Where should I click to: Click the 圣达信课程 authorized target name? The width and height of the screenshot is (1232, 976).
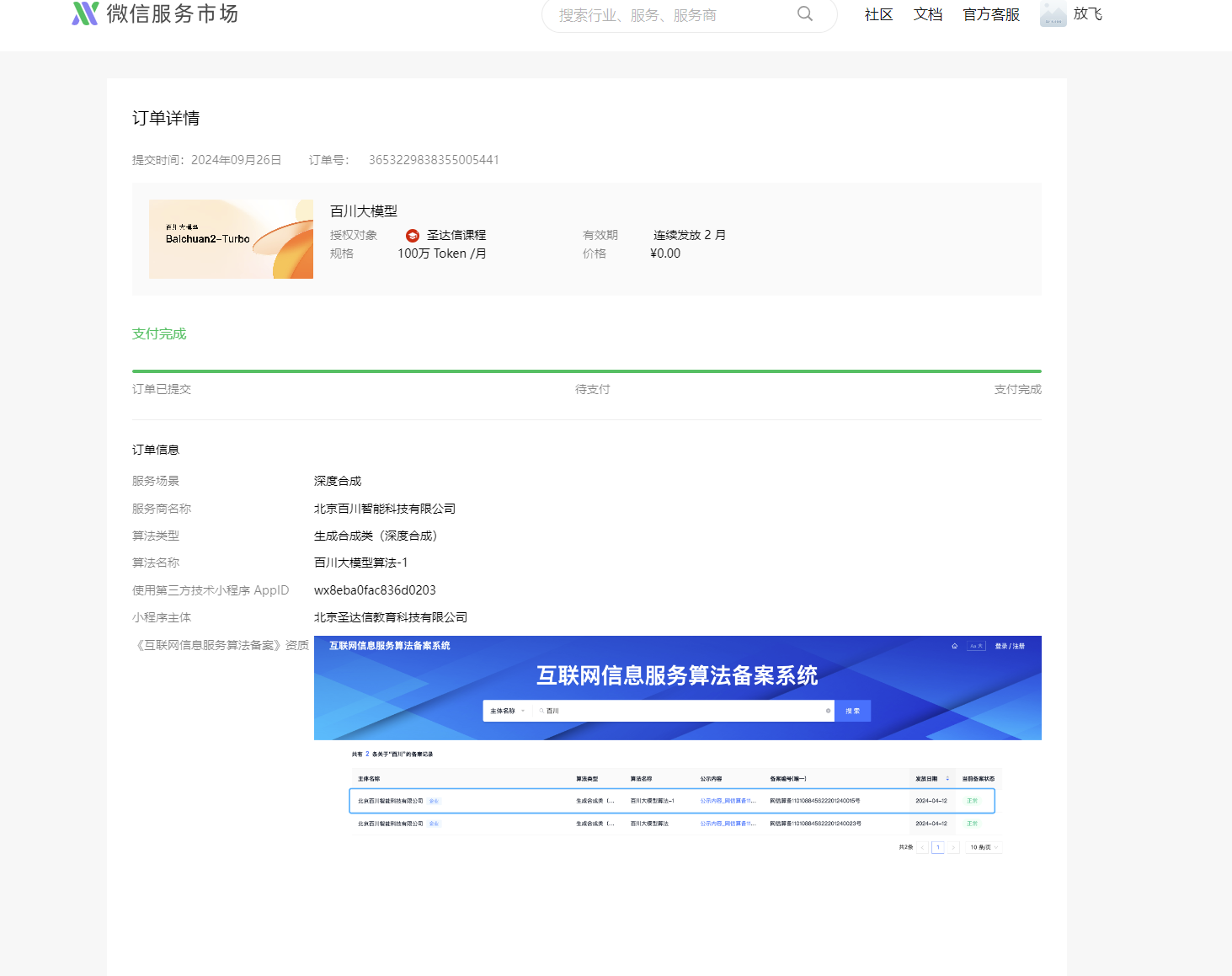click(456, 235)
